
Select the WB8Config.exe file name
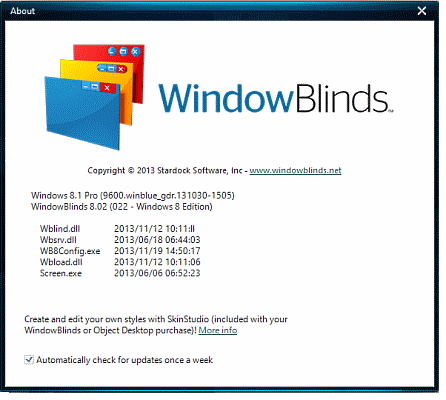pos(70,251)
